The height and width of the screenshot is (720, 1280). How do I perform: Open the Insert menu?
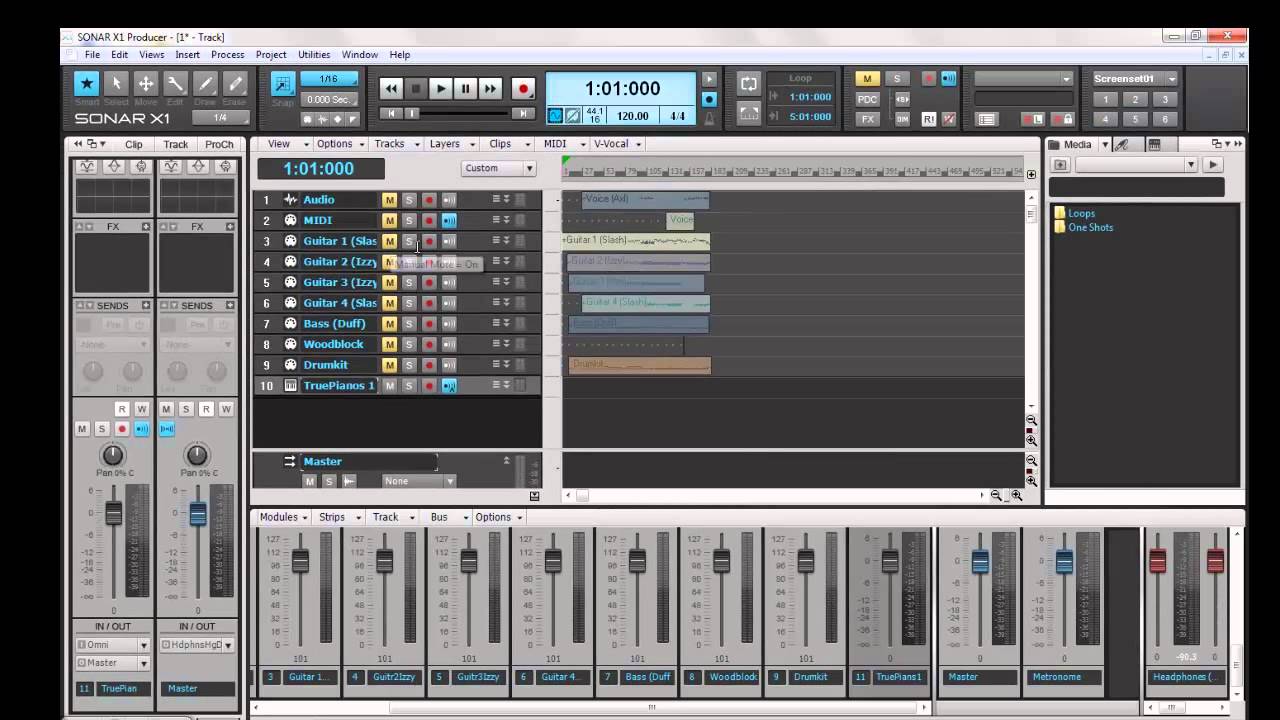pyautogui.click(x=187, y=55)
